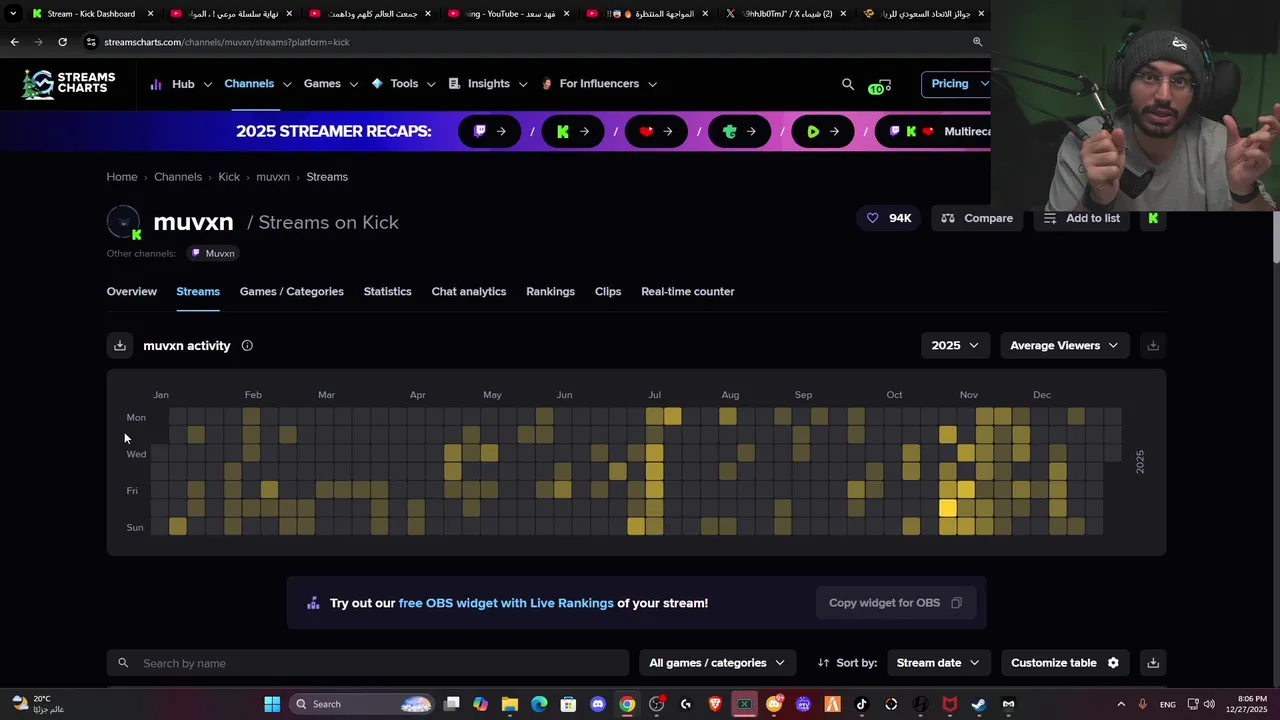The height and width of the screenshot is (720, 1280).
Task: Open Steam from the taskbar
Action: (x=978, y=704)
